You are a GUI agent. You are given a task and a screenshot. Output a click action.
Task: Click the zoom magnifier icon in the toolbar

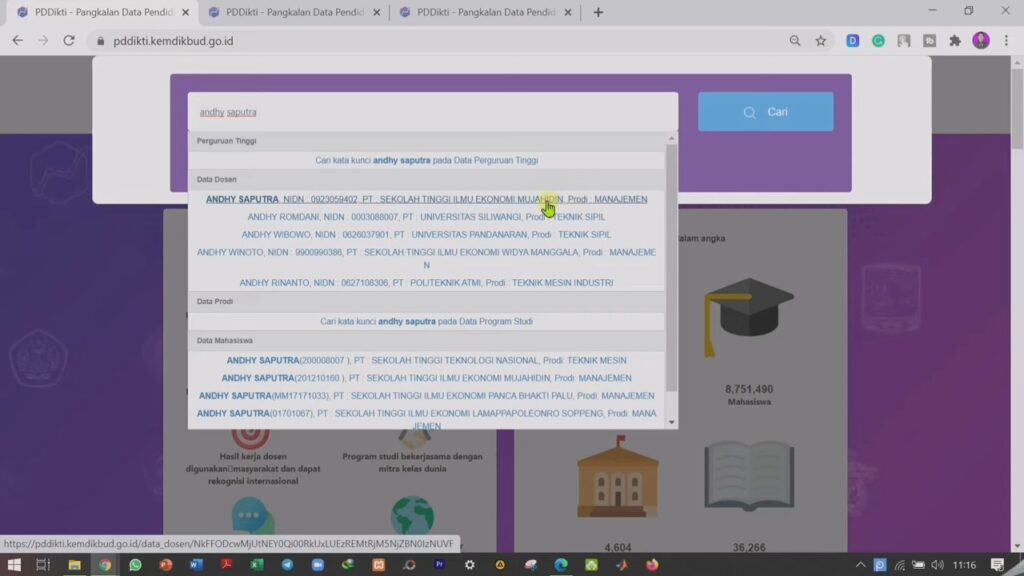795,41
